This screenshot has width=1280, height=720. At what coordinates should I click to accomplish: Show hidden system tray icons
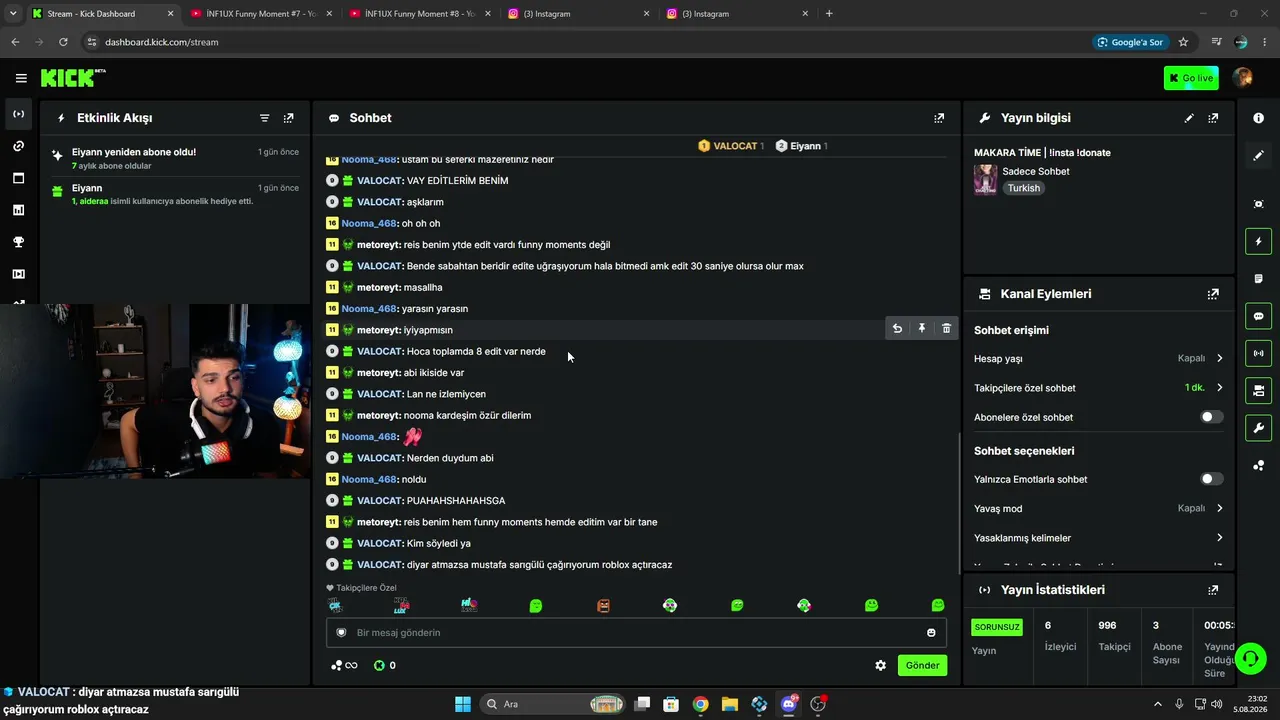(1158, 704)
